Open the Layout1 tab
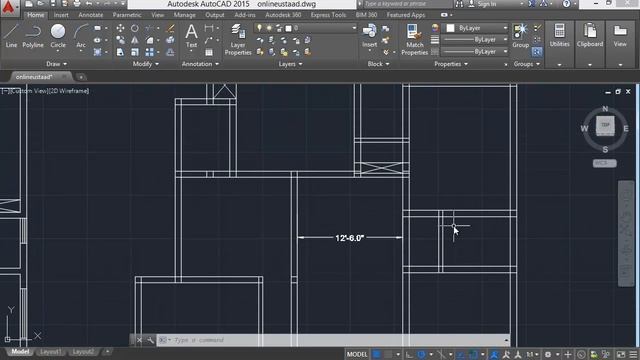Screen dimensions: 640x360 coord(51,352)
